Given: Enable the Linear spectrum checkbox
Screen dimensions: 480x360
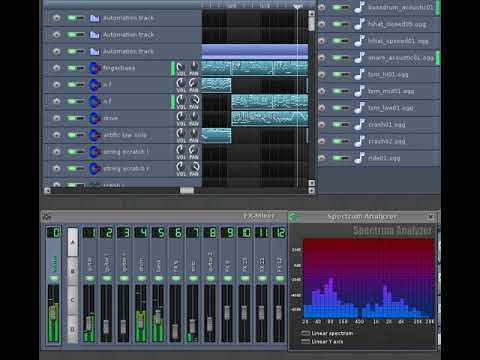Looking at the screenshot, I should [x=305, y=333].
